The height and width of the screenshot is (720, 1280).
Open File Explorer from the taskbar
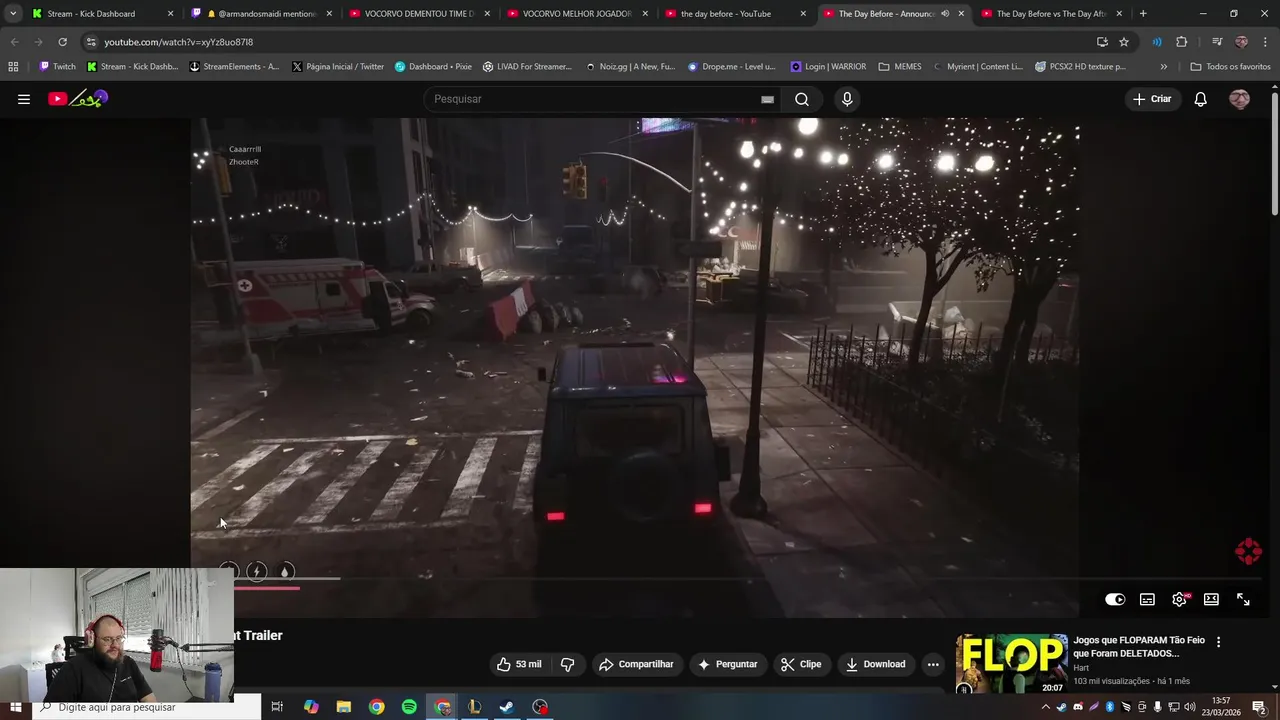[x=344, y=707]
